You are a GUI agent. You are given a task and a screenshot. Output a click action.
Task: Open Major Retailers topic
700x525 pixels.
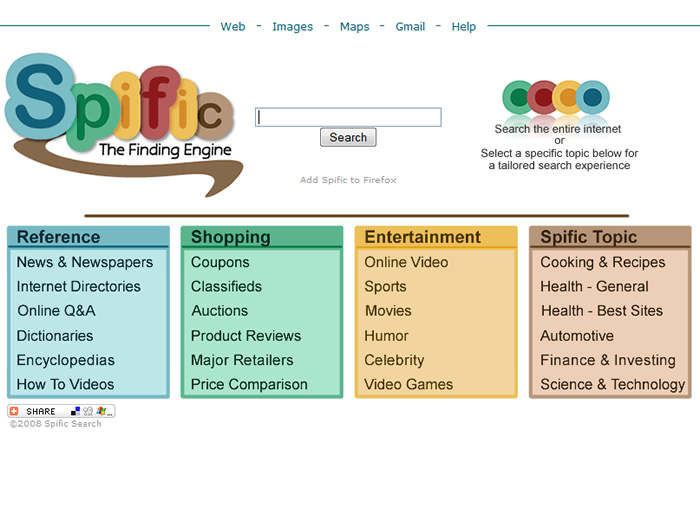tap(242, 360)
